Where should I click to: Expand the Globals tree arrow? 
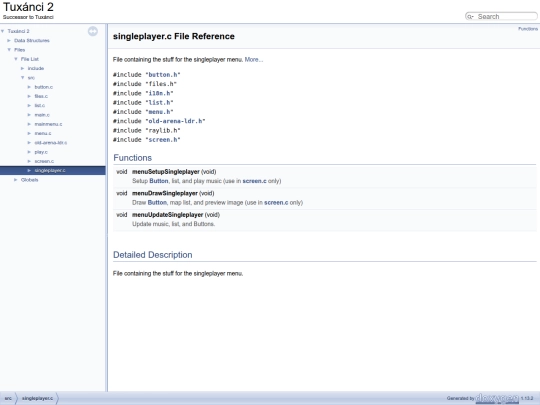click(15, 180)
